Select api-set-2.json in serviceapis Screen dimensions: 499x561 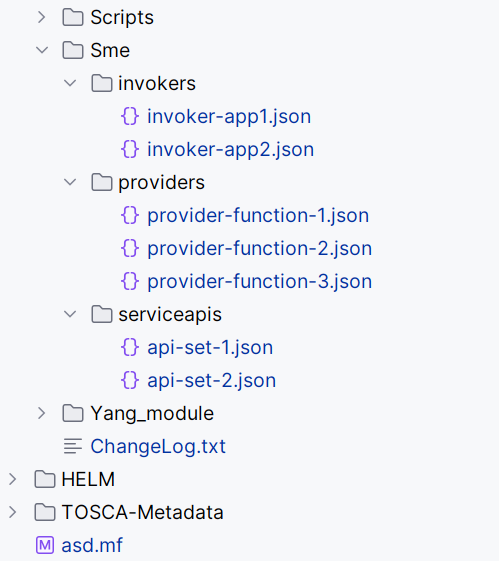click(211, 380)
